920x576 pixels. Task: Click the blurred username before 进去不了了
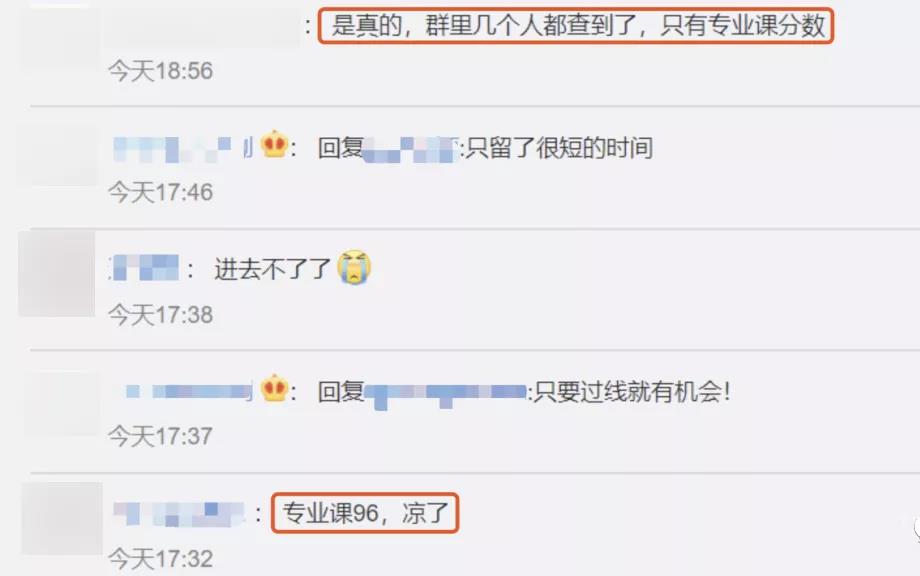coord(145,268)
